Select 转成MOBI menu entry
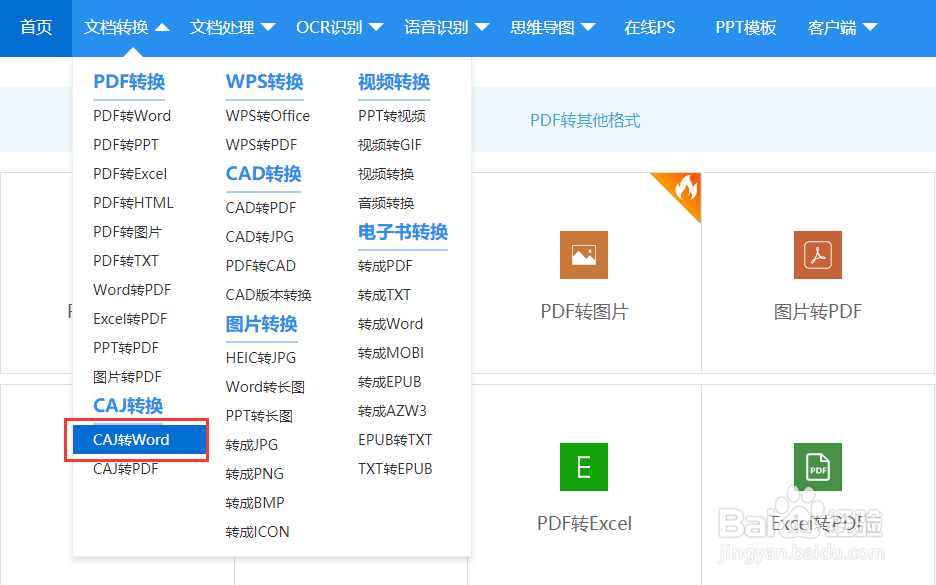Screen dimensions: 936x585 [390, 353]
